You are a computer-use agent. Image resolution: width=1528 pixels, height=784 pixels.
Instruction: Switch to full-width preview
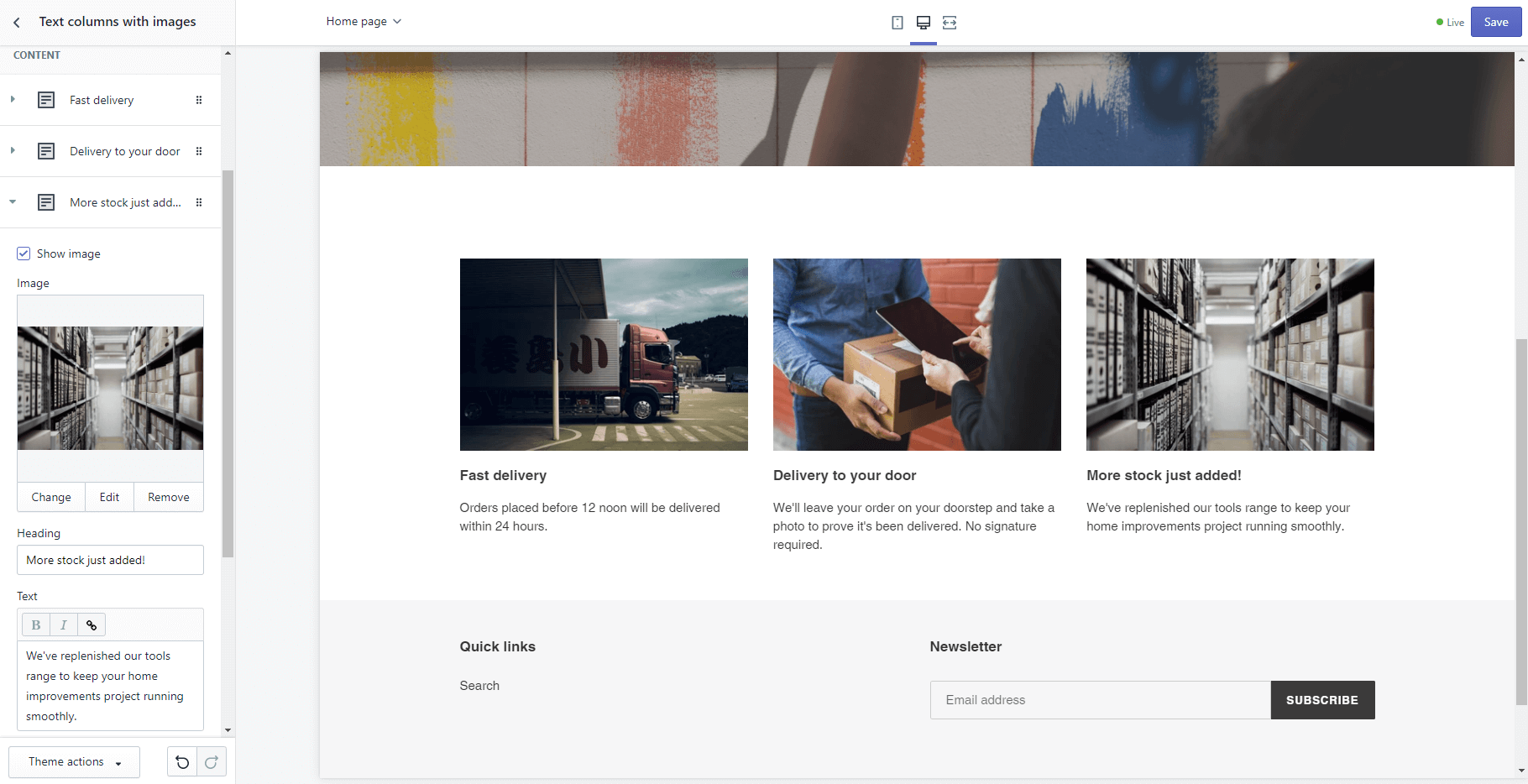click(949, 23)
